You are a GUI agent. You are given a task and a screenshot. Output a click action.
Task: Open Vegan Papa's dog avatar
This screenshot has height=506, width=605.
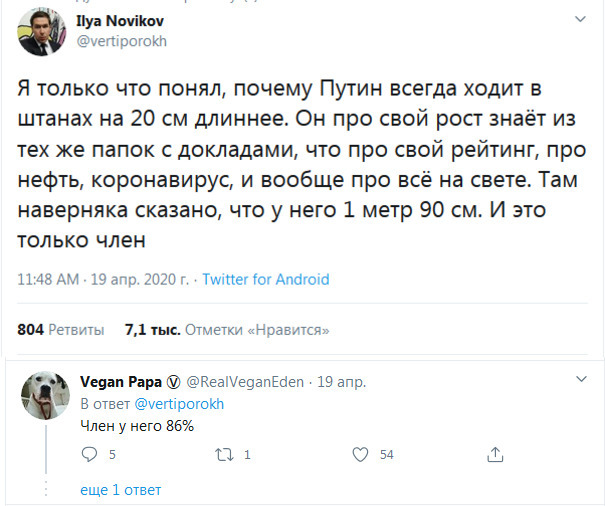[x=44, y=397]
